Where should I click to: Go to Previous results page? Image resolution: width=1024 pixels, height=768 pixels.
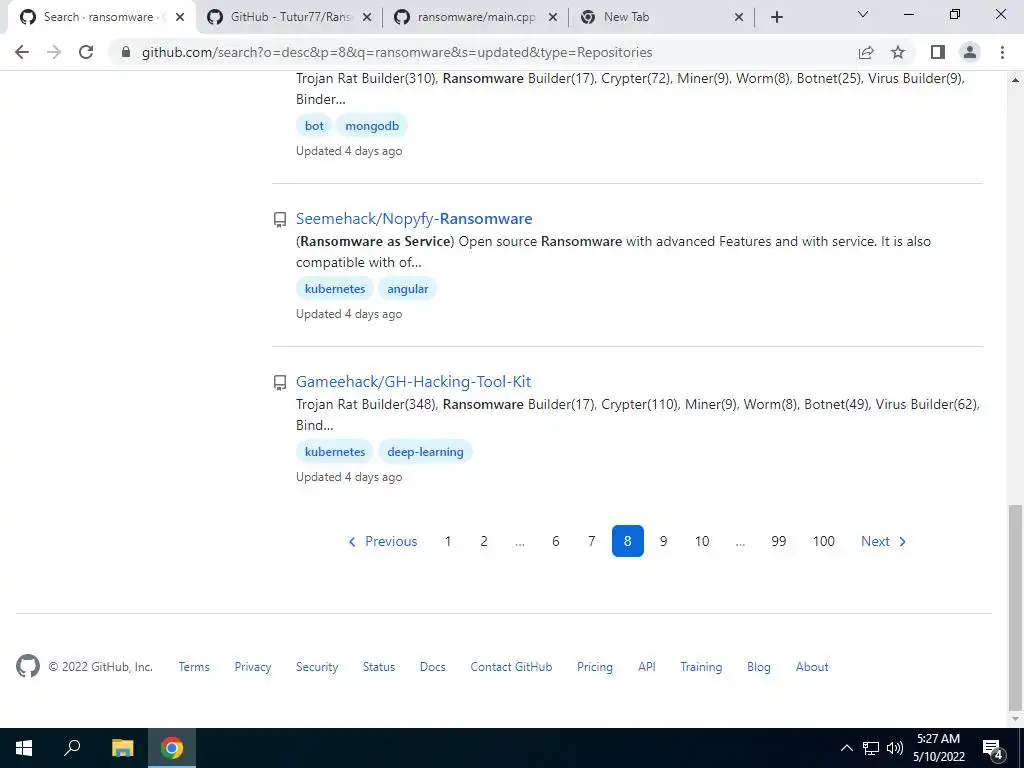click(383, 541)
